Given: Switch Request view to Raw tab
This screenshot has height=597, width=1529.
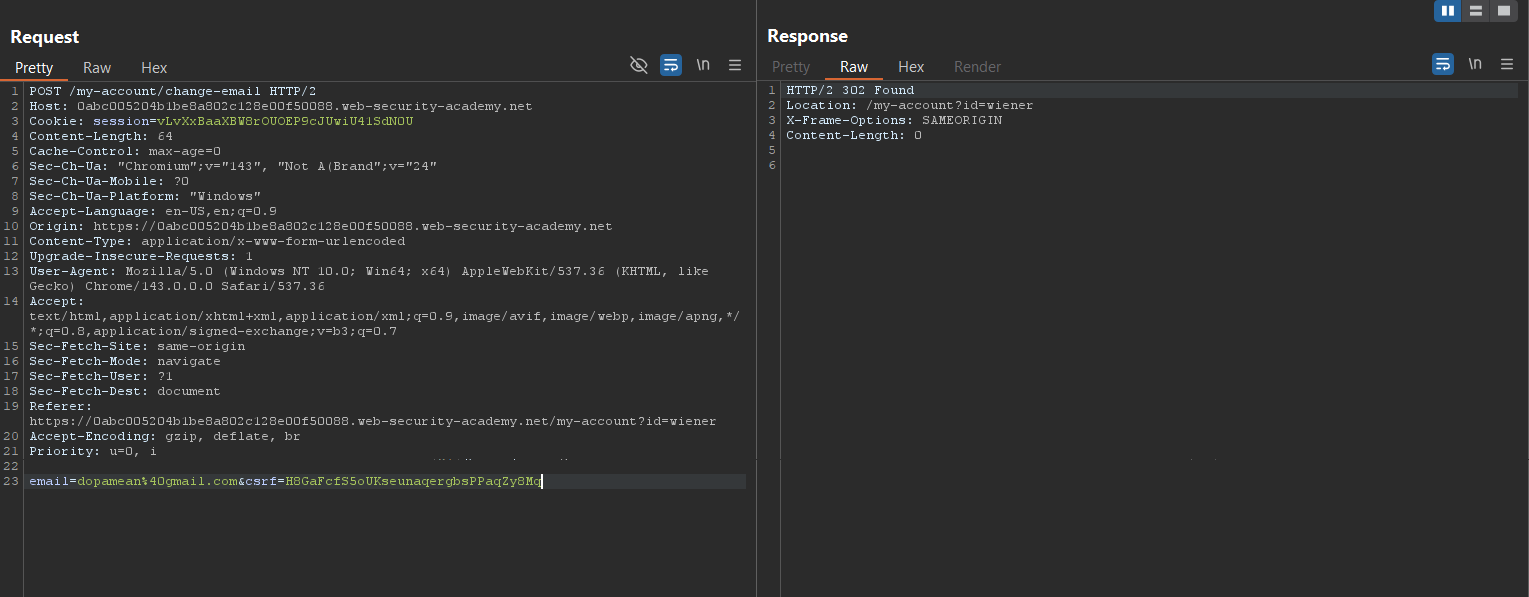Looking at the screenshot, I should (x=97, y=68).
